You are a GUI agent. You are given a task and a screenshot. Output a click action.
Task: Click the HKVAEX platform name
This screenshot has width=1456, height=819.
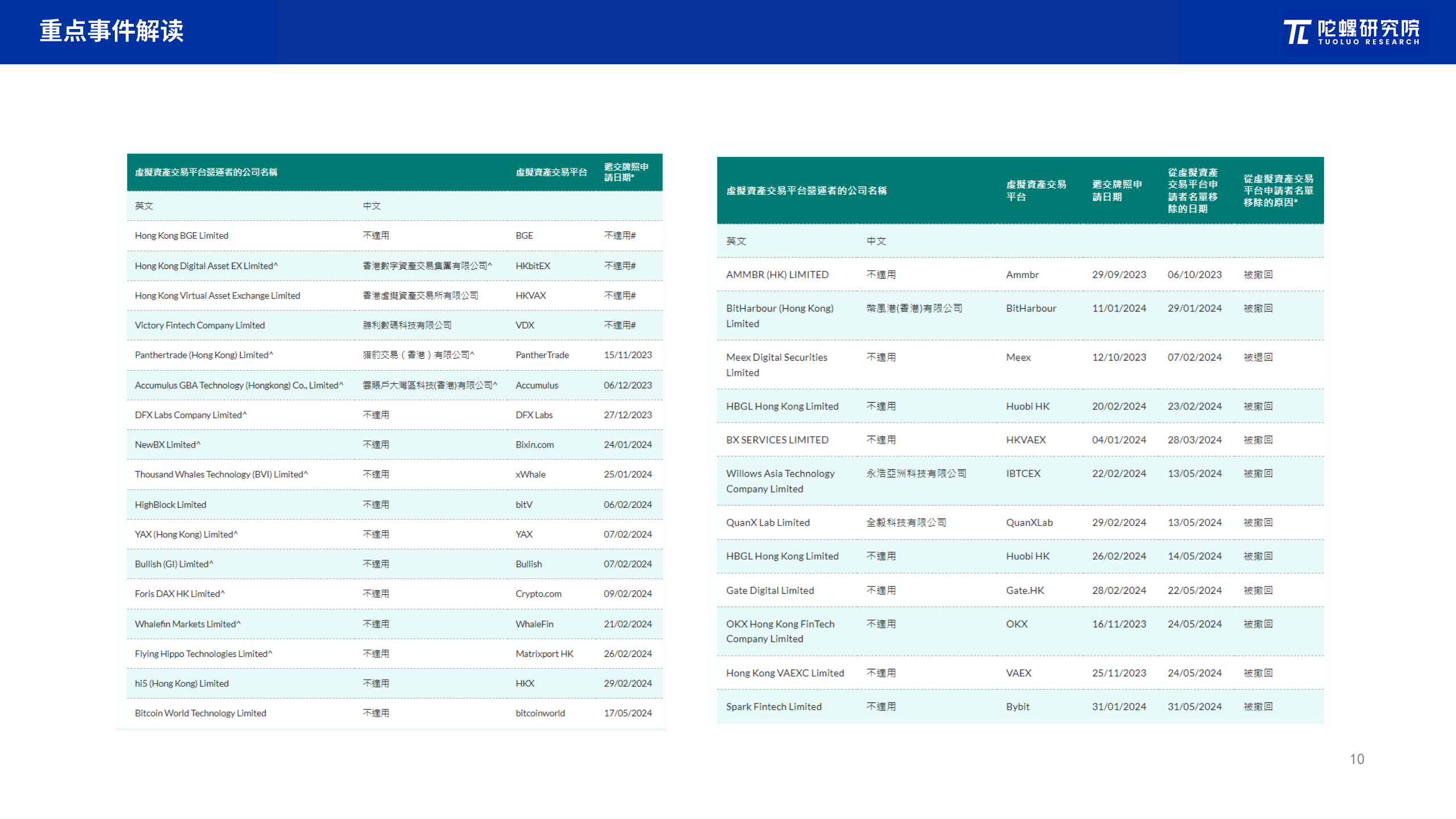click(1025, 440)
